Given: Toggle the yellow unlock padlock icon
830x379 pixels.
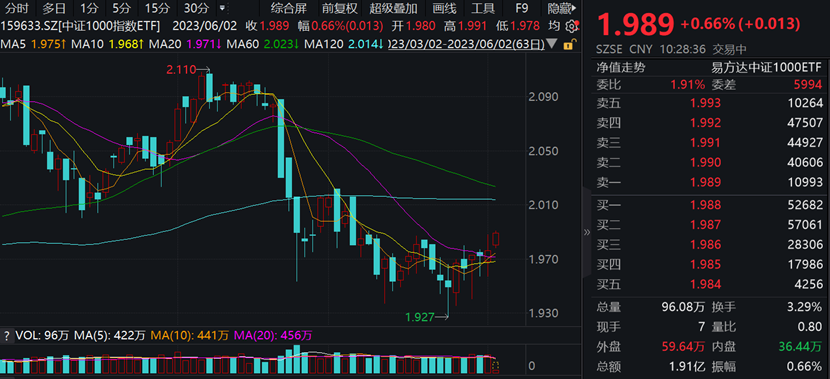Looking at the screenshot, I should tap(569, 44).
